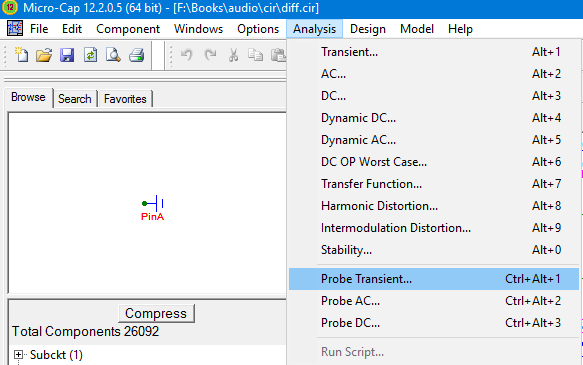Viewport: 583px width, 365px height.
Task: Click the Micro-Cap document icon beside File
Action: coord(15,28)
